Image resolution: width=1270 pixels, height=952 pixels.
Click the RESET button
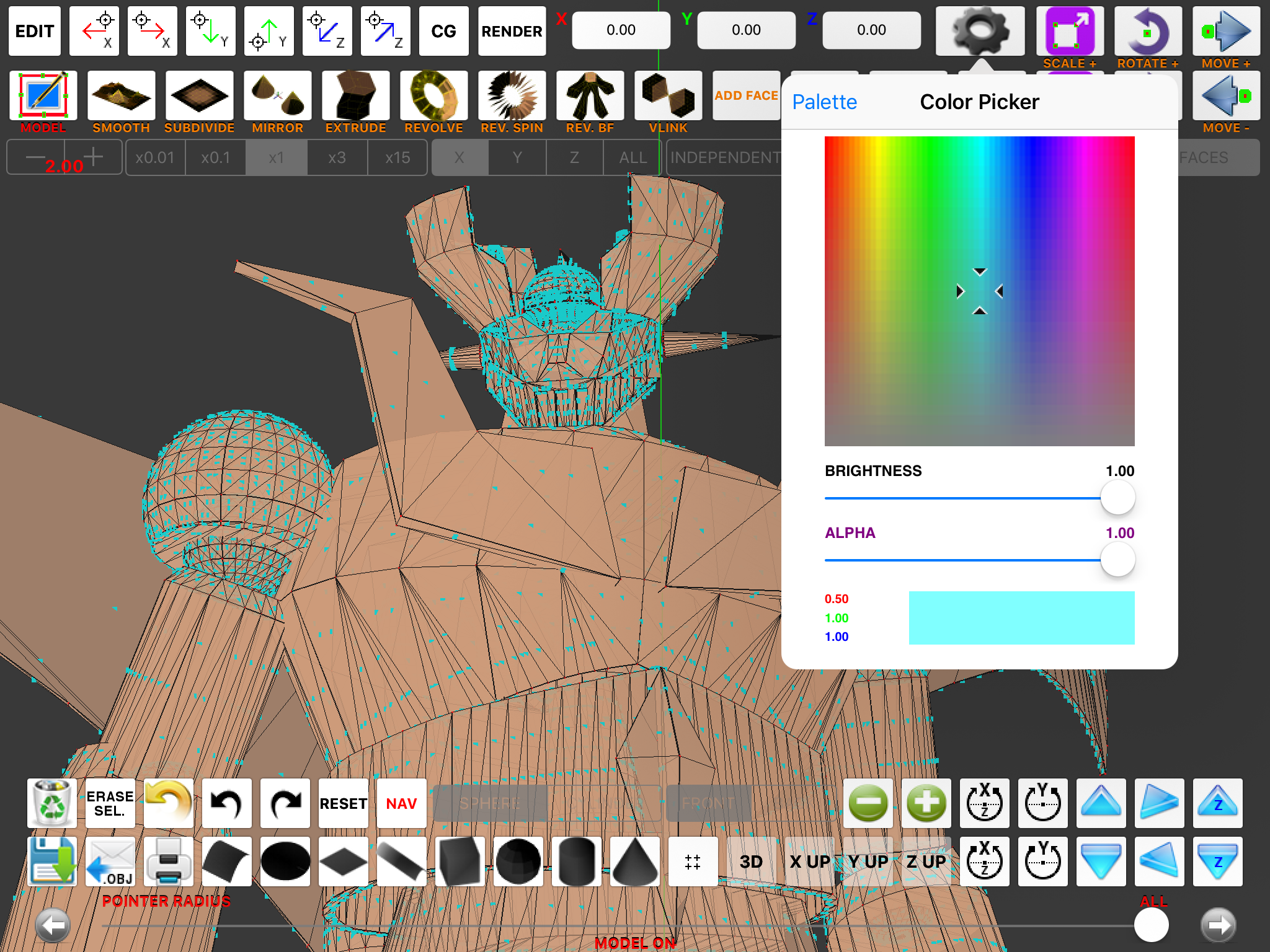[344, 803]
